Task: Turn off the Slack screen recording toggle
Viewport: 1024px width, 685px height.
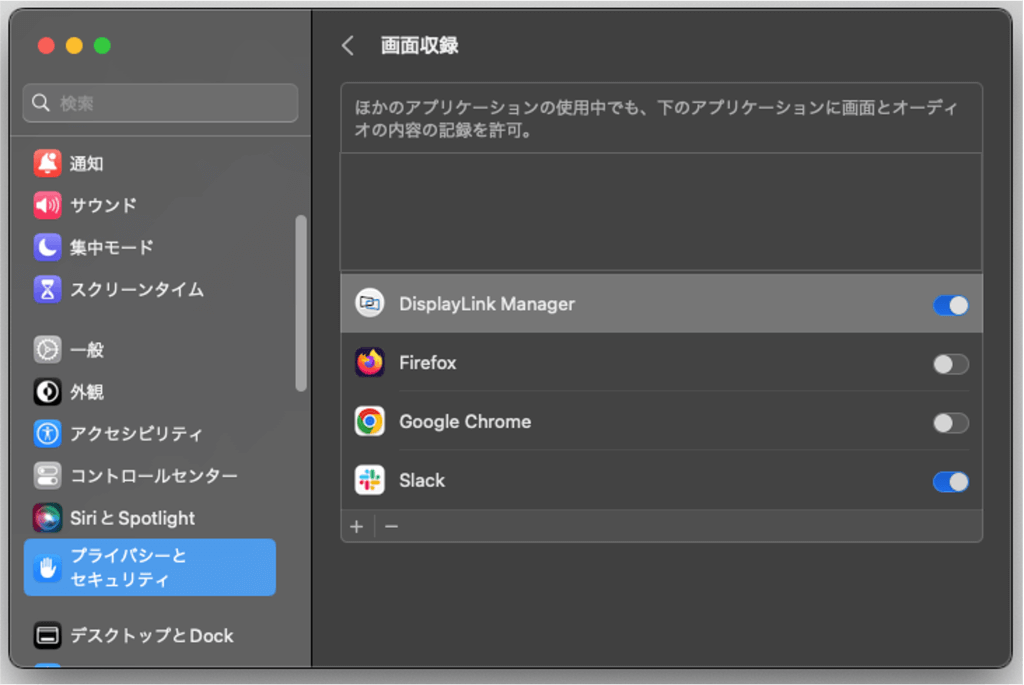Action: (x=950, y=481)
